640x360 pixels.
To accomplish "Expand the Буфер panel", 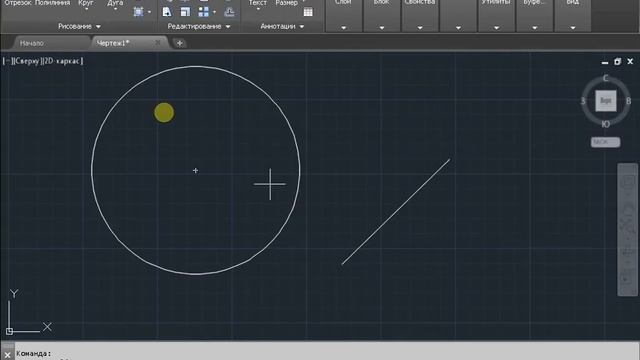I will 535,28.
